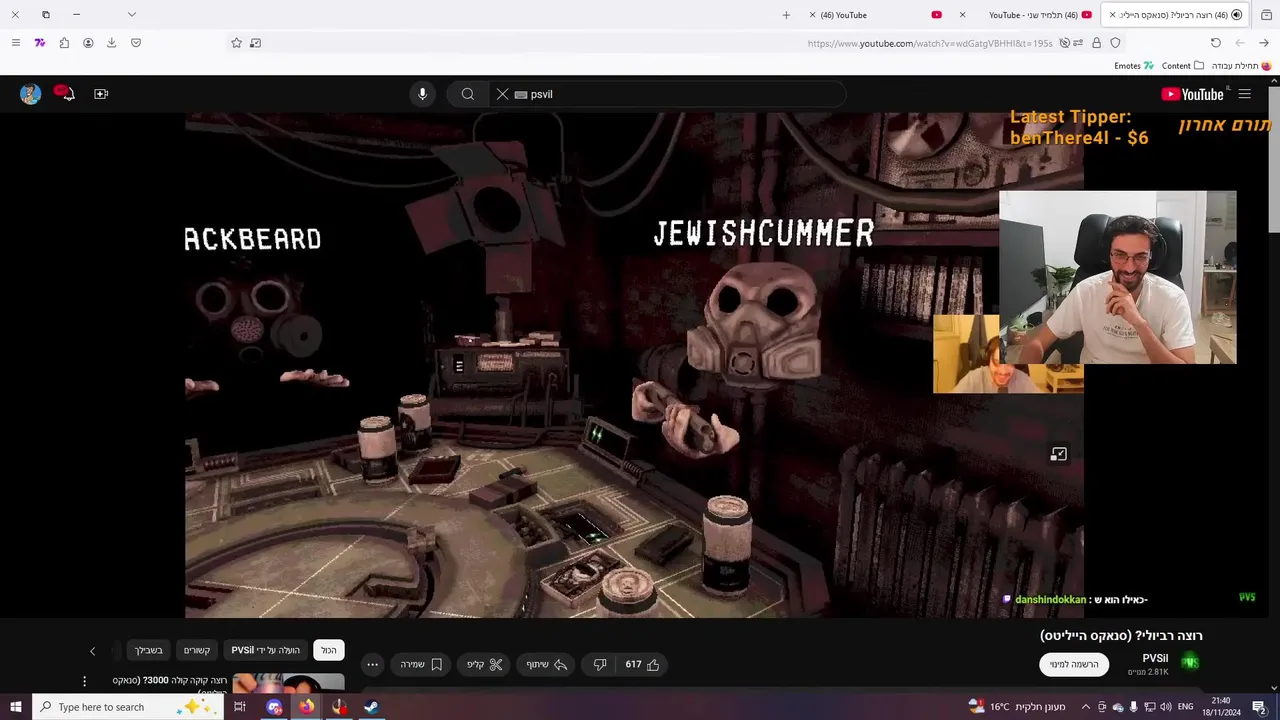The height and width of the screenshot is (720, 1280).
Task: Show hidden system tray icons
Action: (x=1085, y=707)
